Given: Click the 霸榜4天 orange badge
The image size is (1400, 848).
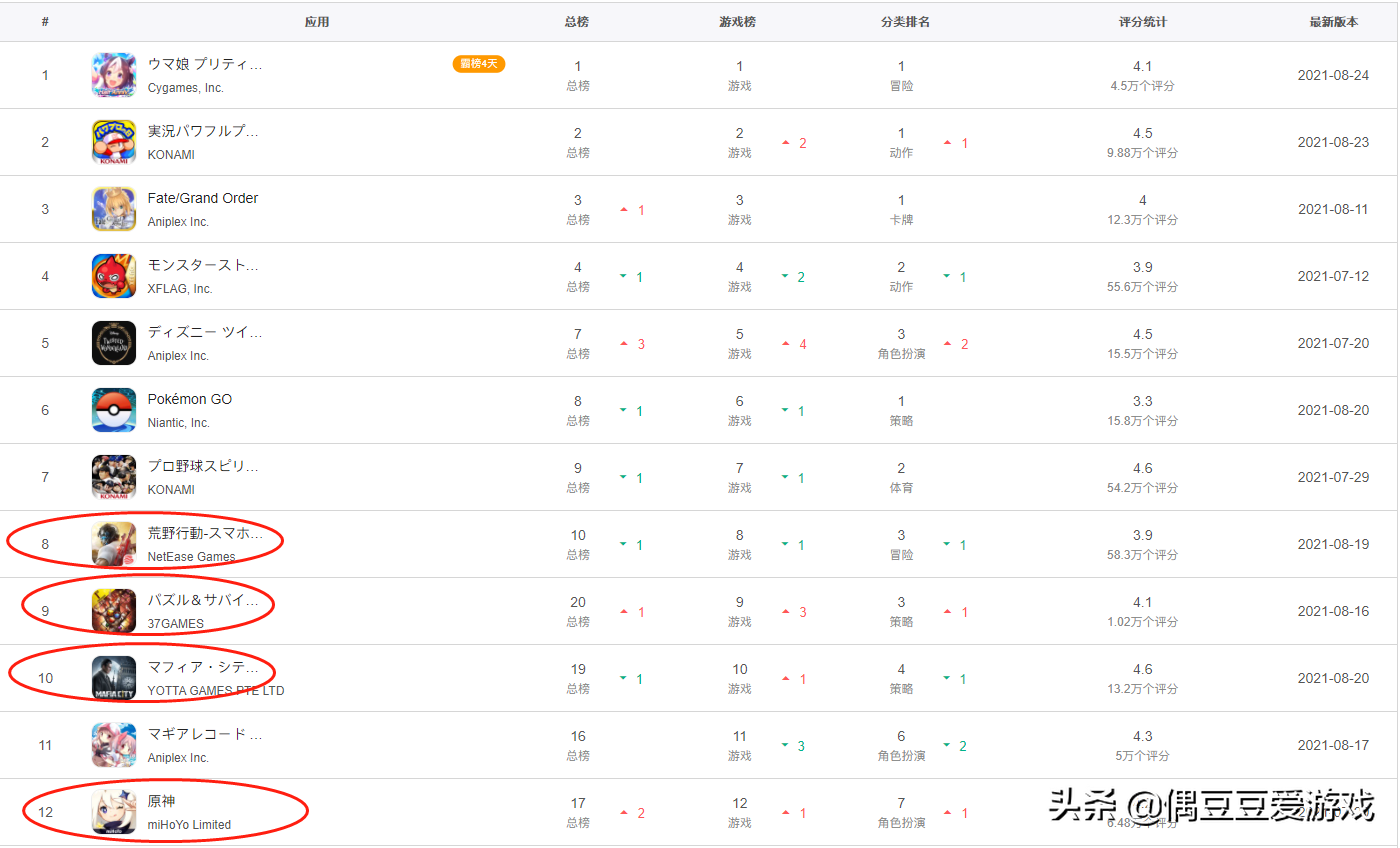Looking at the screenshot, I should [479, 64].
